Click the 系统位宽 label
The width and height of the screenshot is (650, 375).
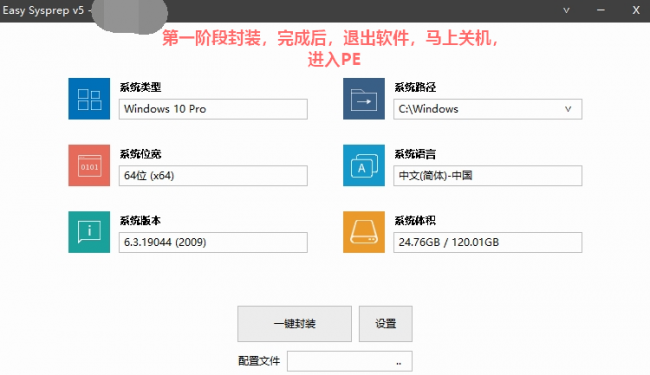coord(140,154)
